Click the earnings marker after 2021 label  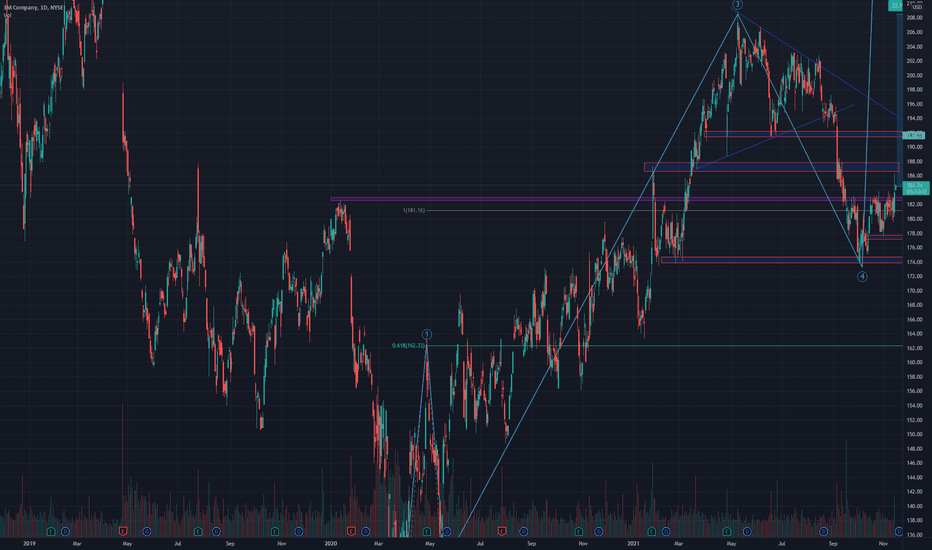[x=651, y=531]
